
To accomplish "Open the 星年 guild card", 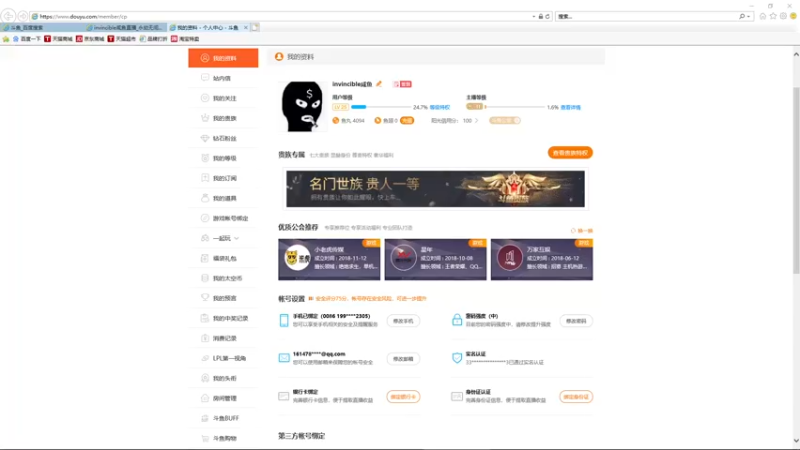I will coord(435,259).
